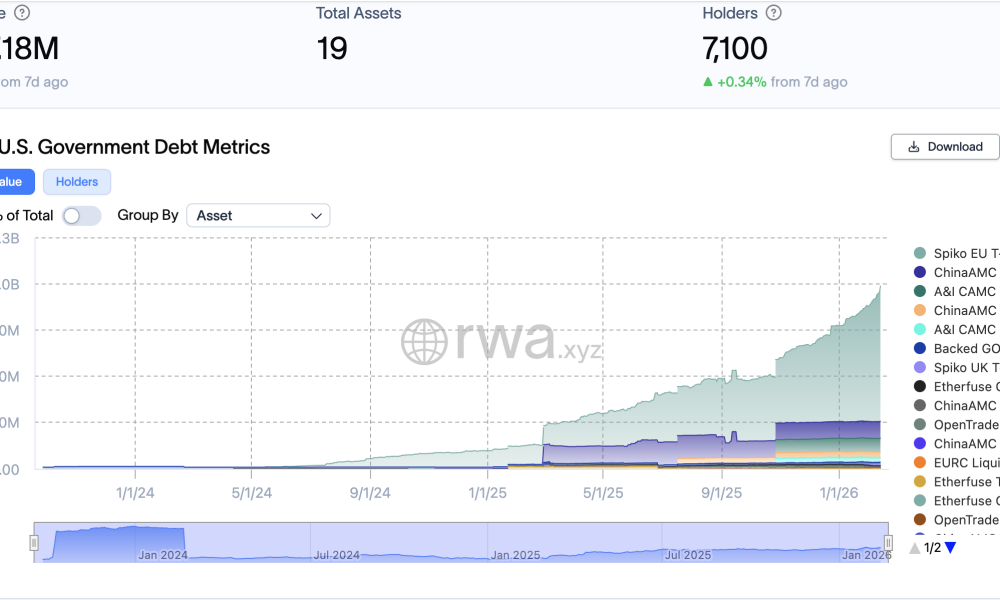Click the right handle of the range slider
The height and width of the screenshot is (600, 1000).
(888, 542)
